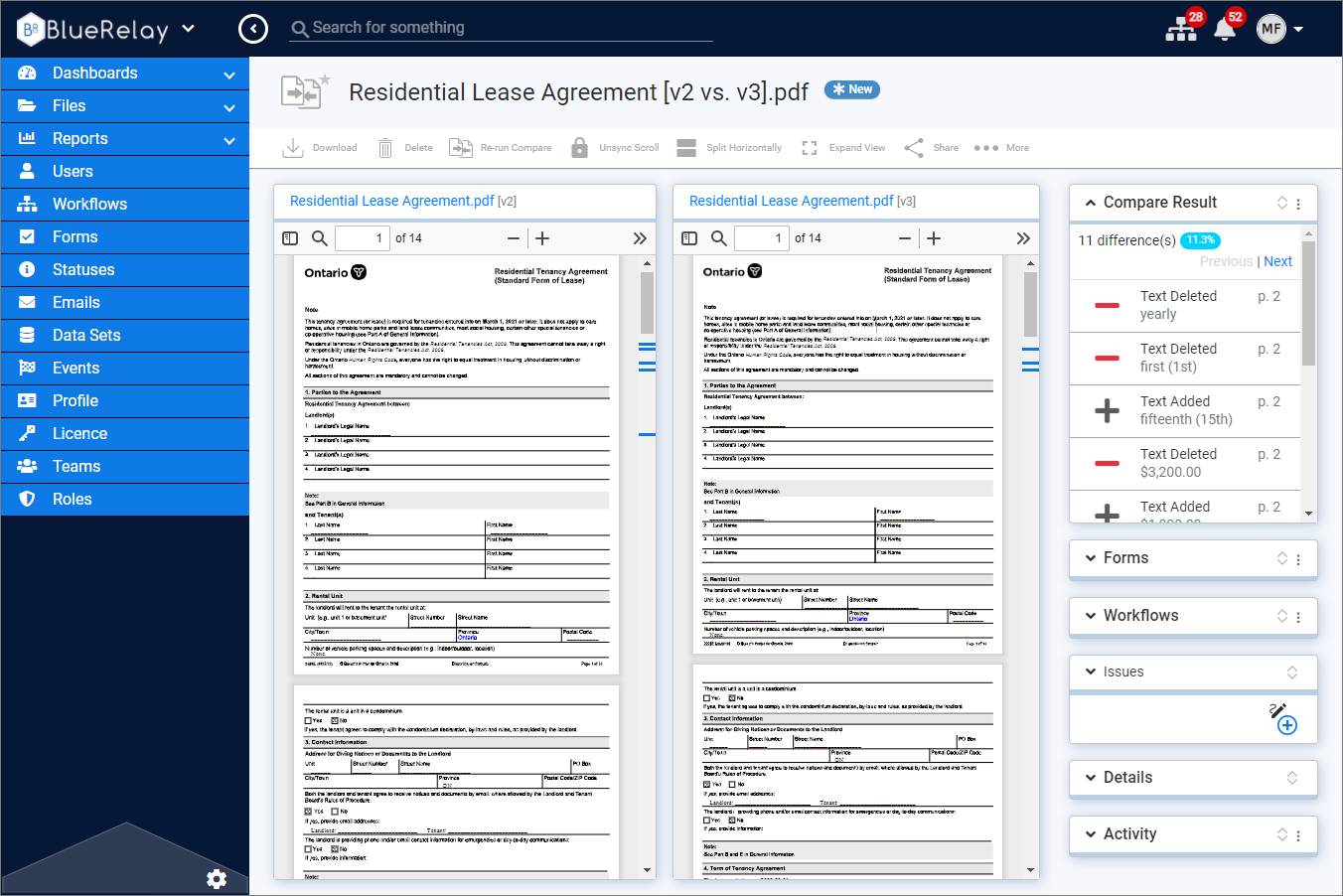Go to Next difference
Image resolution: width=1343 pixels, height=896 pixels.
coord(1278,261)
